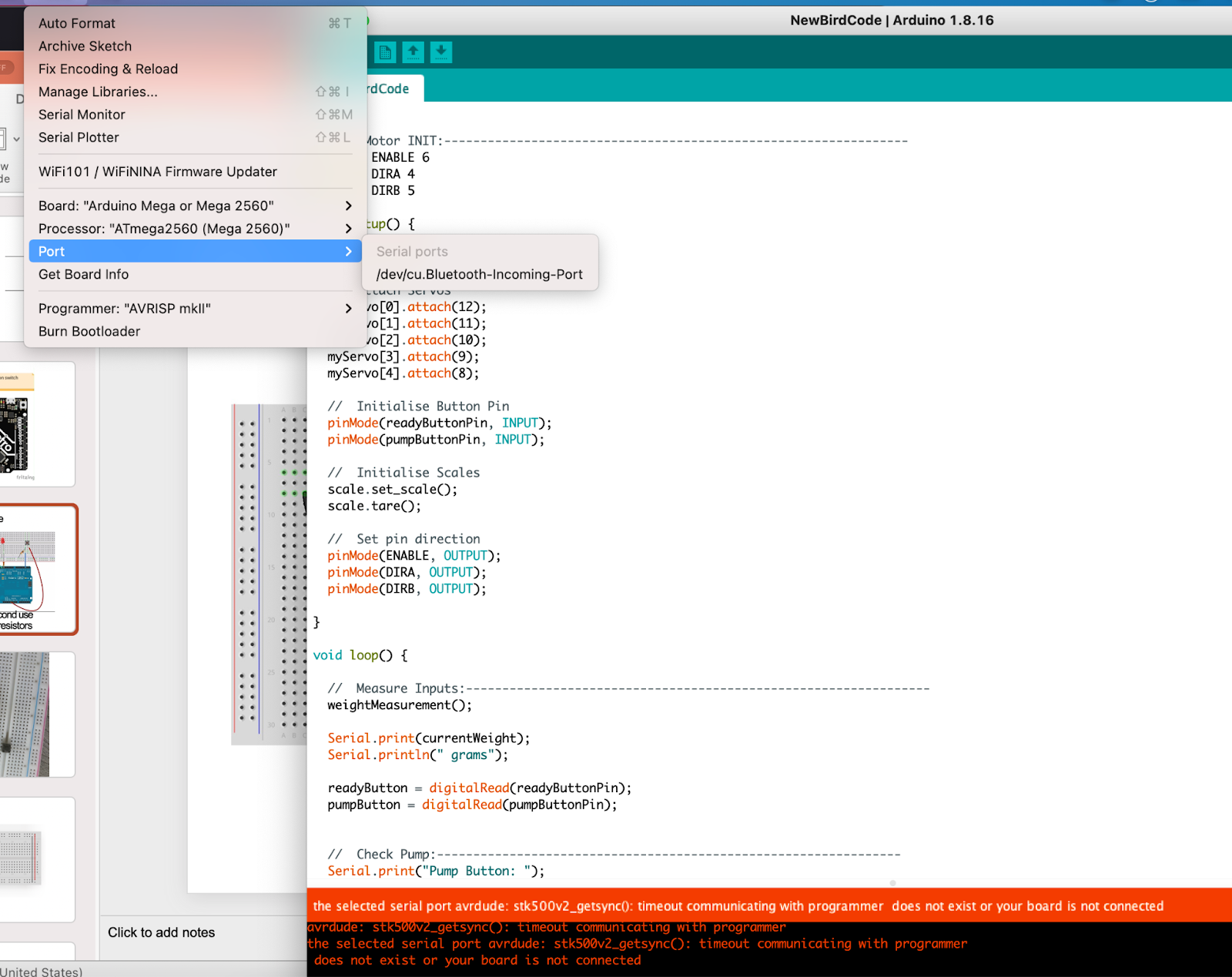
Task: Select Manage Libraries menu item
Action: coord(98,92)
